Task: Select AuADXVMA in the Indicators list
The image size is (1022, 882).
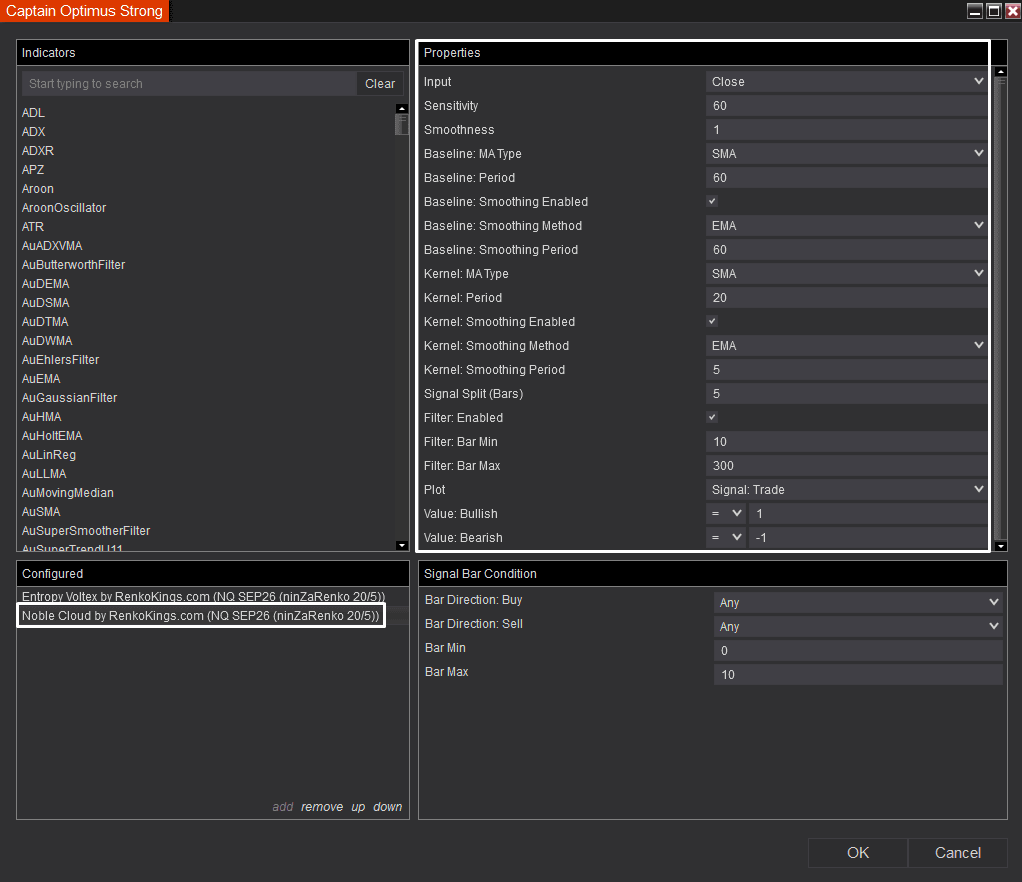Action: [x=52, y=246]
